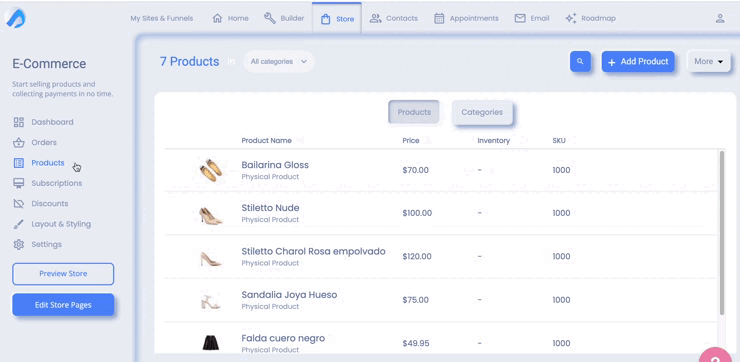This screenshot has height=362, width=740.
Task: Click the Stiletto Nude product thumbnail
Action: click(x=210, y=215)
